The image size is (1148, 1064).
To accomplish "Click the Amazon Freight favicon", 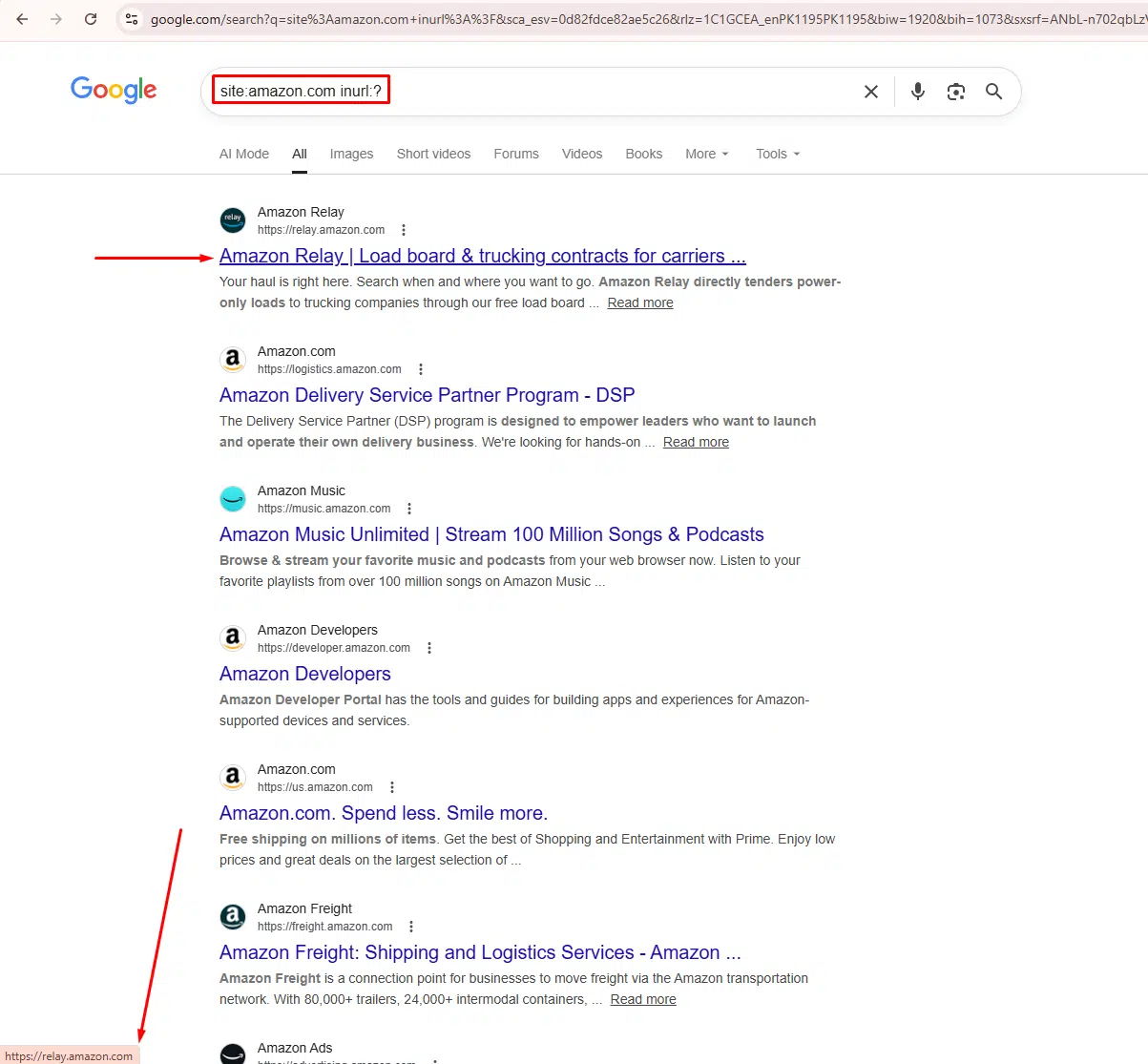I will point(233,917).
